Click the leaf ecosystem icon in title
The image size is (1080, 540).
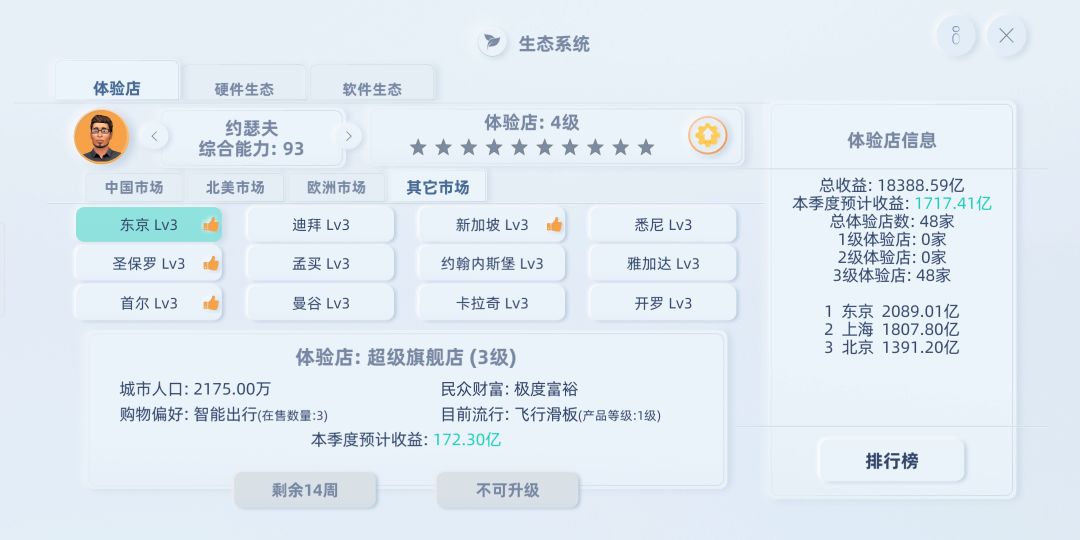[491, 43]
